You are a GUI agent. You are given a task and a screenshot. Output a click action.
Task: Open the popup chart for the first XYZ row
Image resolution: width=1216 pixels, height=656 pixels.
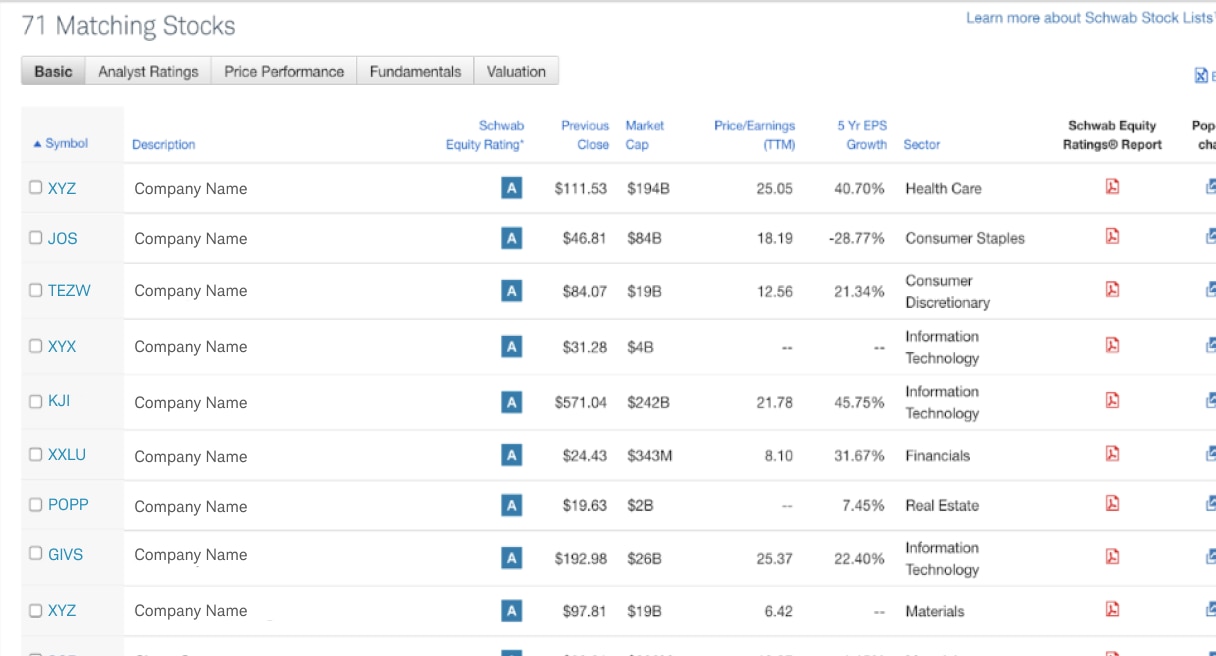pyautogui.click(x=1209, y=188)
